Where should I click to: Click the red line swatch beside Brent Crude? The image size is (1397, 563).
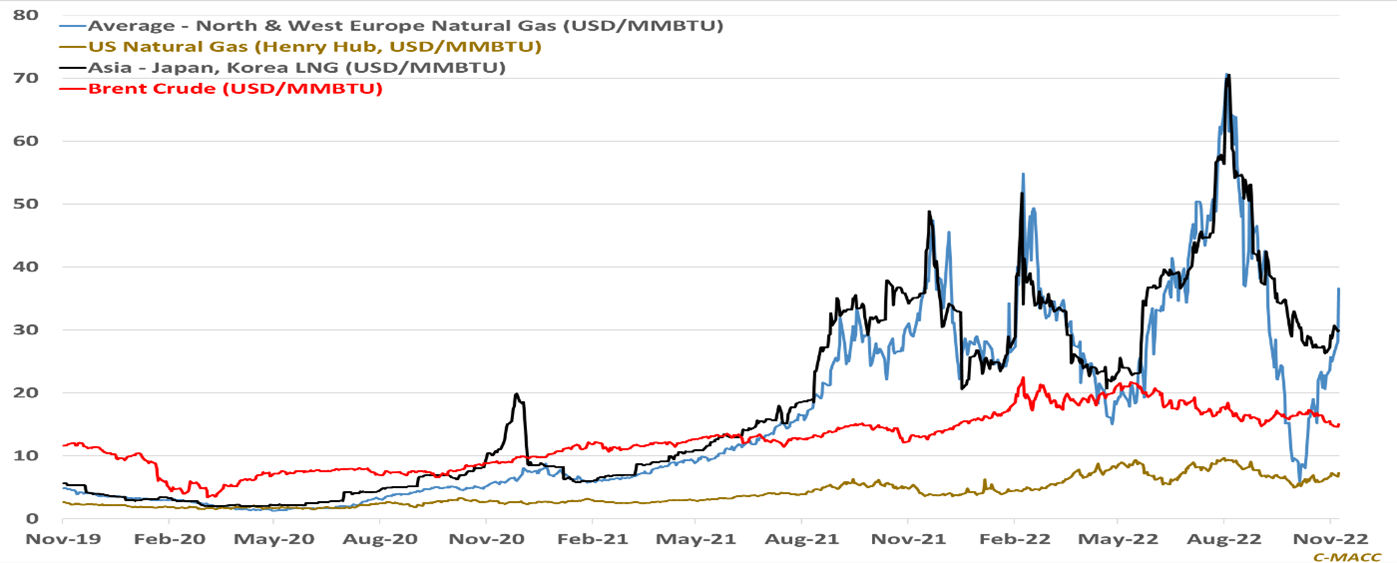pyautogui.click(x=72, y=90)
